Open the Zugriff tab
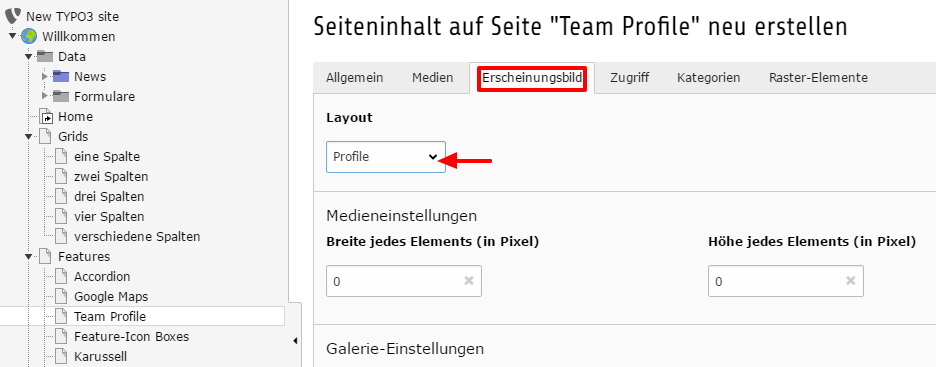The height and width of the screenshot is (367, 936). [x=629, y=78]
